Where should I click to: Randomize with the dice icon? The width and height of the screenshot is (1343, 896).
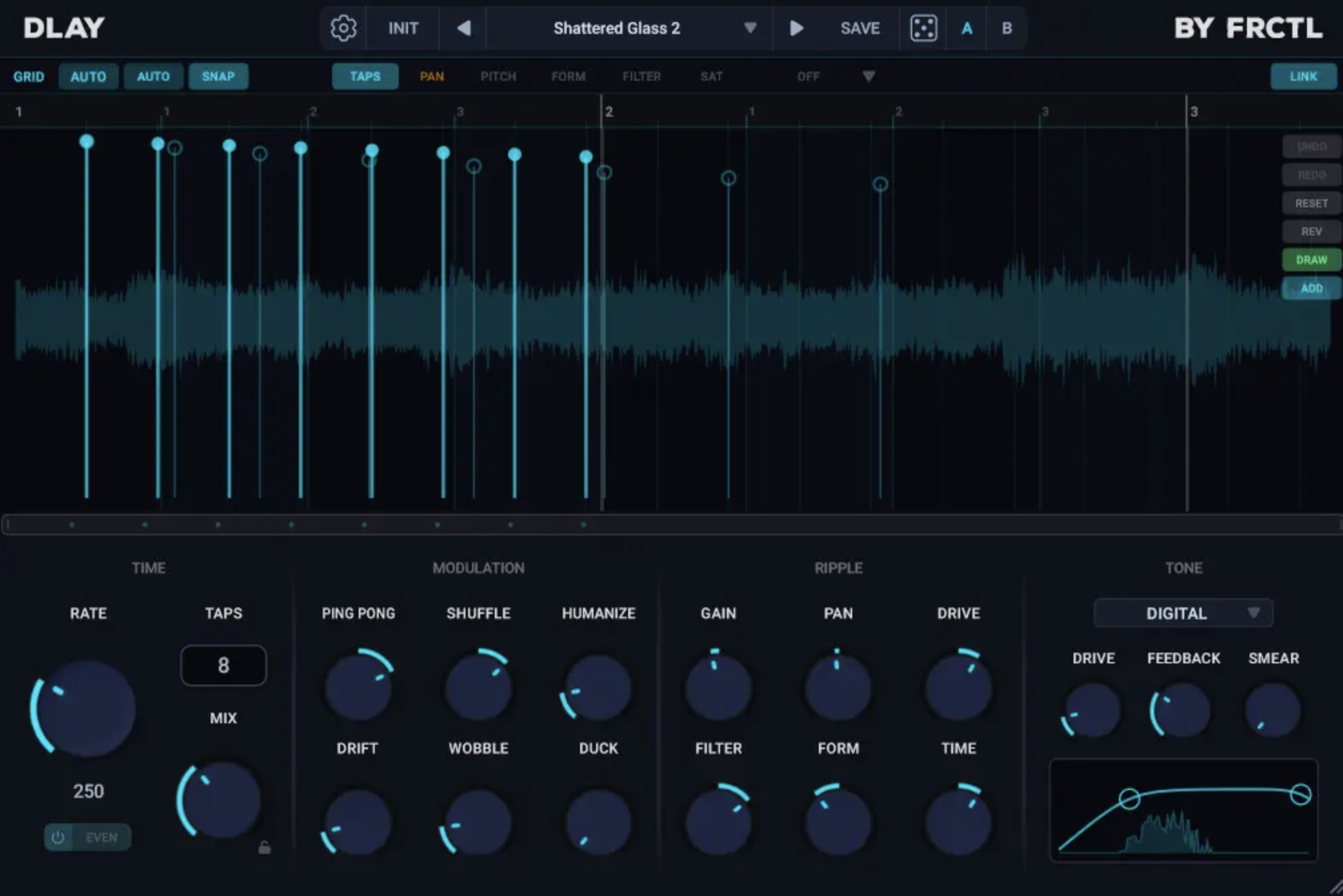point(924,28)
